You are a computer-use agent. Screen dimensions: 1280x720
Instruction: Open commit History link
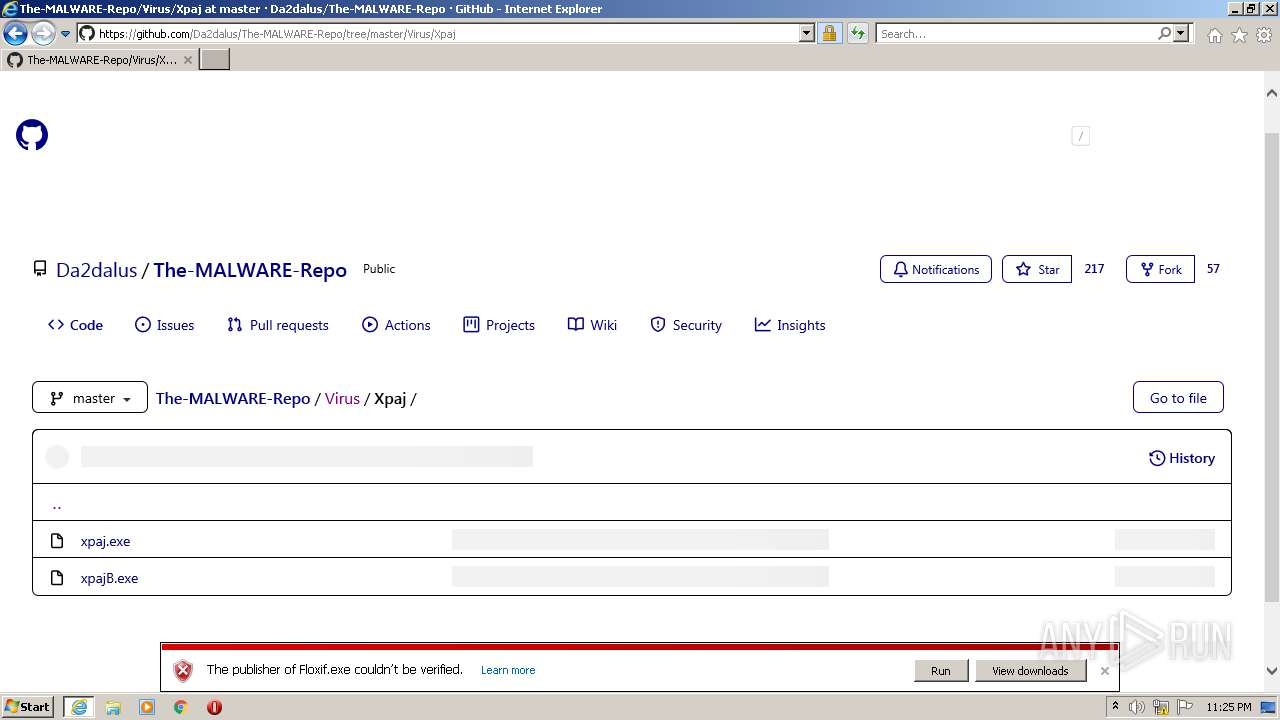(1182, 458)
